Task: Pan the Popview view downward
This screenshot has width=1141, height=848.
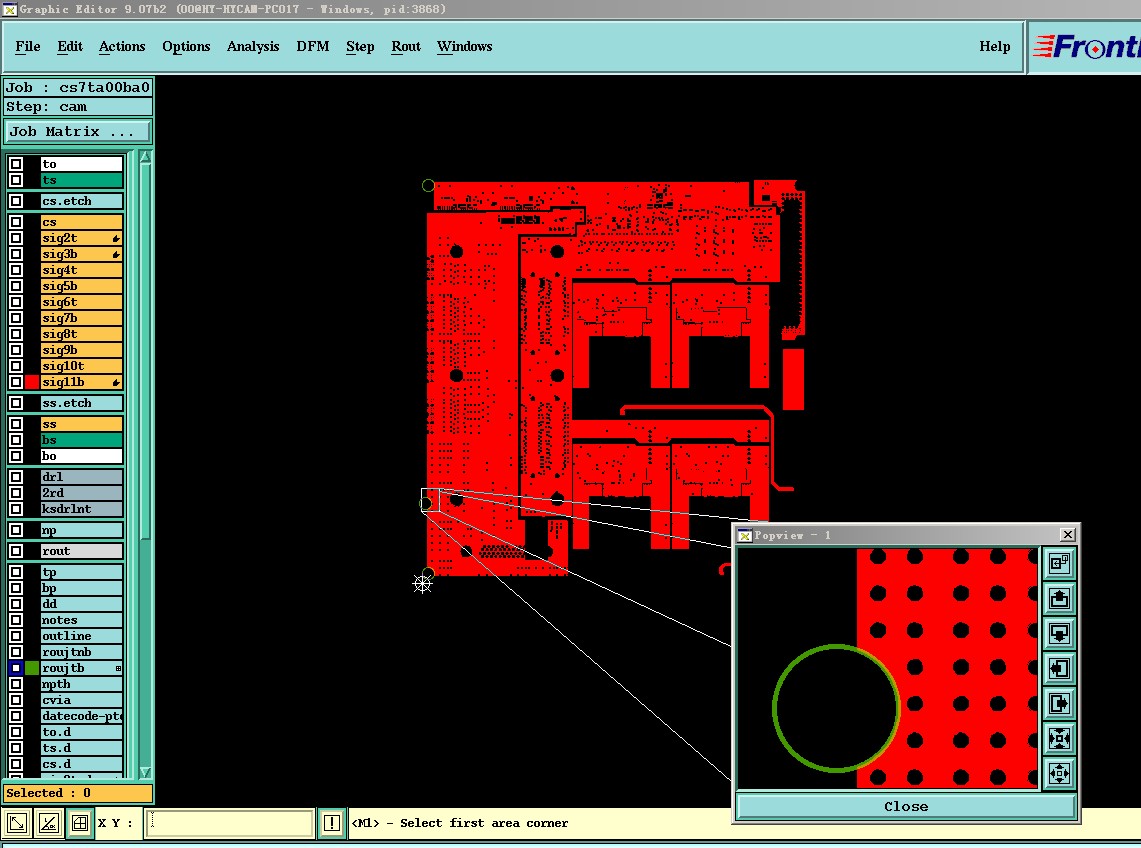Action: (1060, 633)
